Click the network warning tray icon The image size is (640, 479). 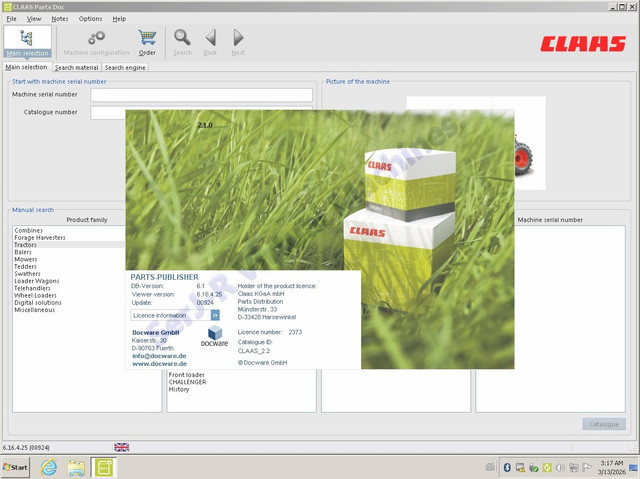click(520, 468)
